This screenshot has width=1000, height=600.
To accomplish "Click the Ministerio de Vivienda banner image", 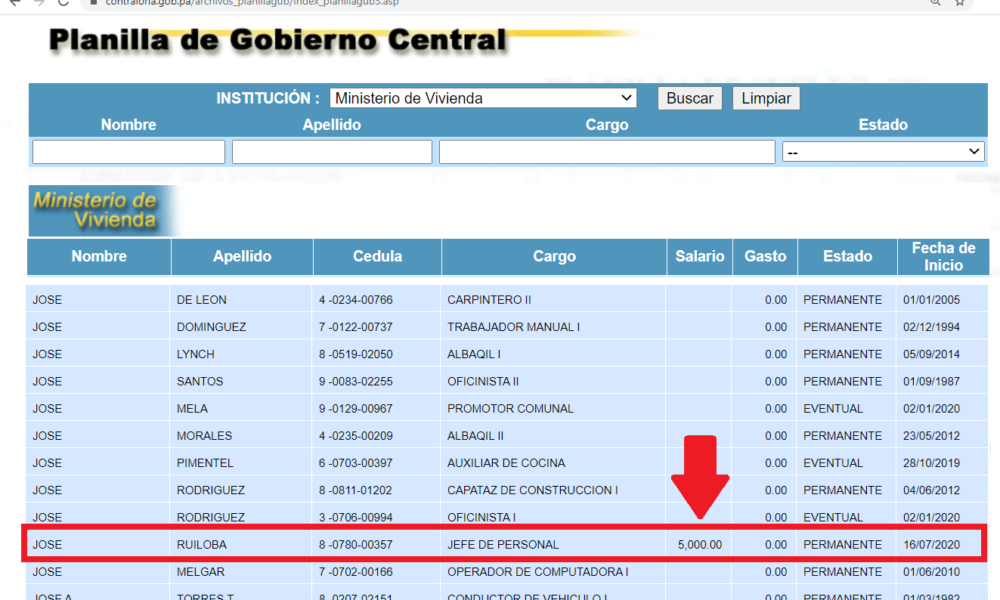I will coord(101,211).
